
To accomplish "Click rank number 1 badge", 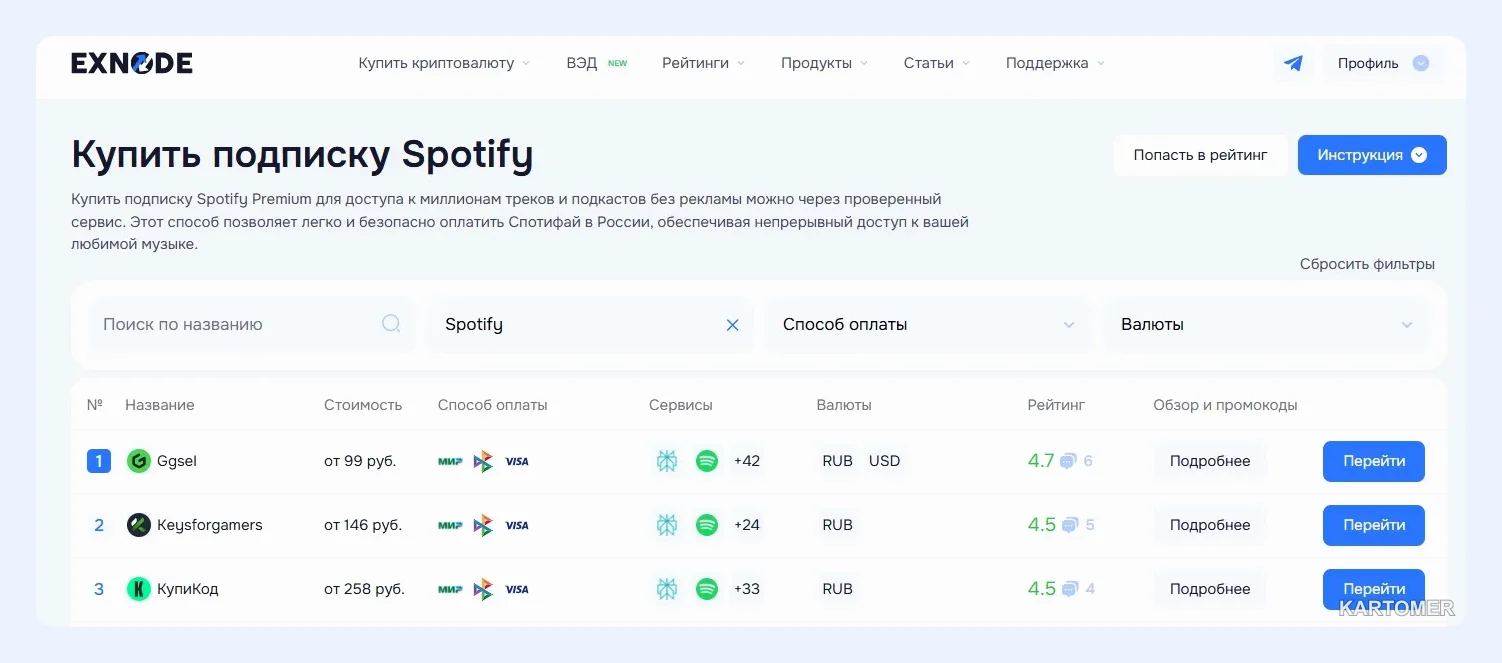I will pos(99,461).
